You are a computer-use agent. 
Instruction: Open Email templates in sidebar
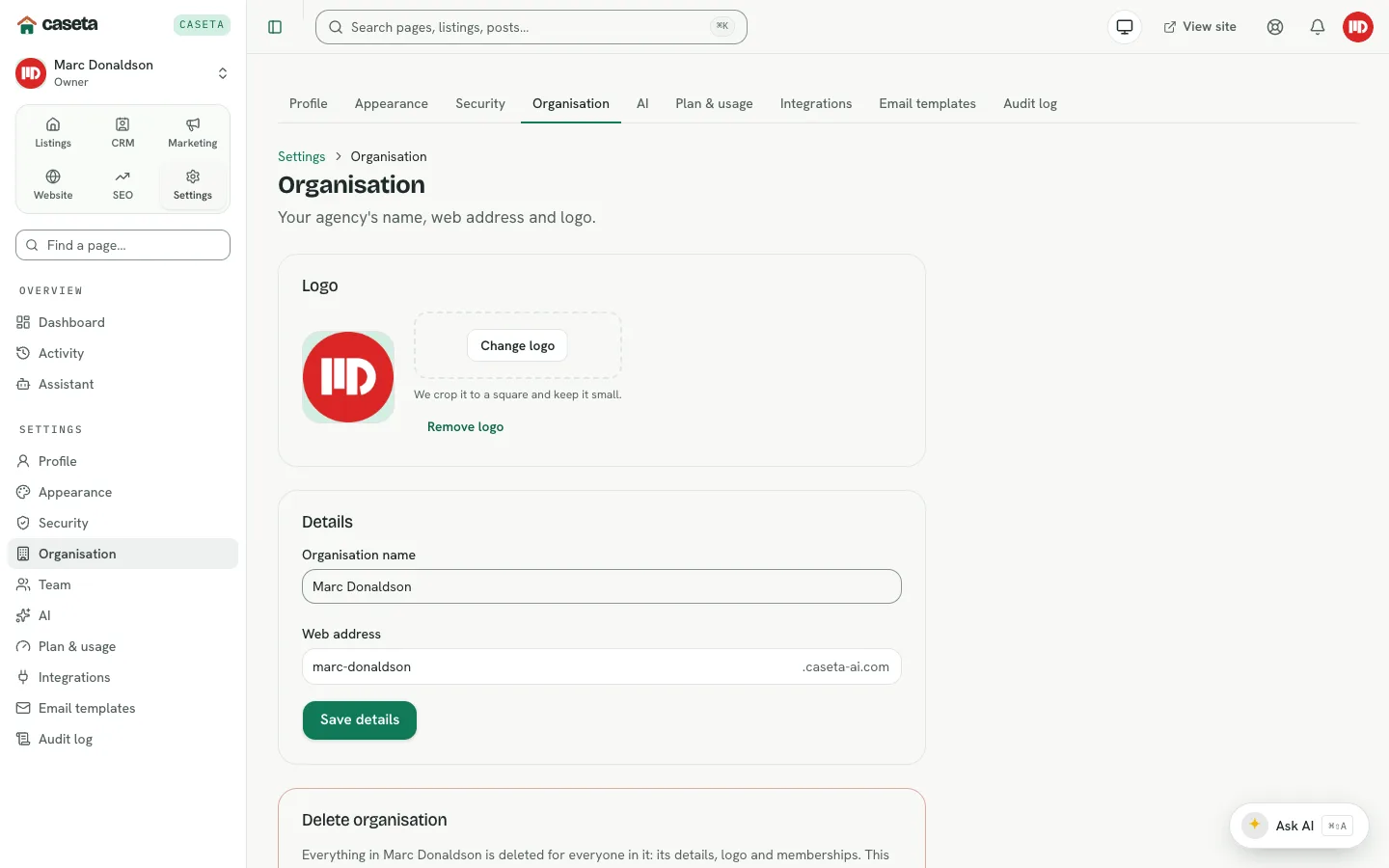point(123,708)
